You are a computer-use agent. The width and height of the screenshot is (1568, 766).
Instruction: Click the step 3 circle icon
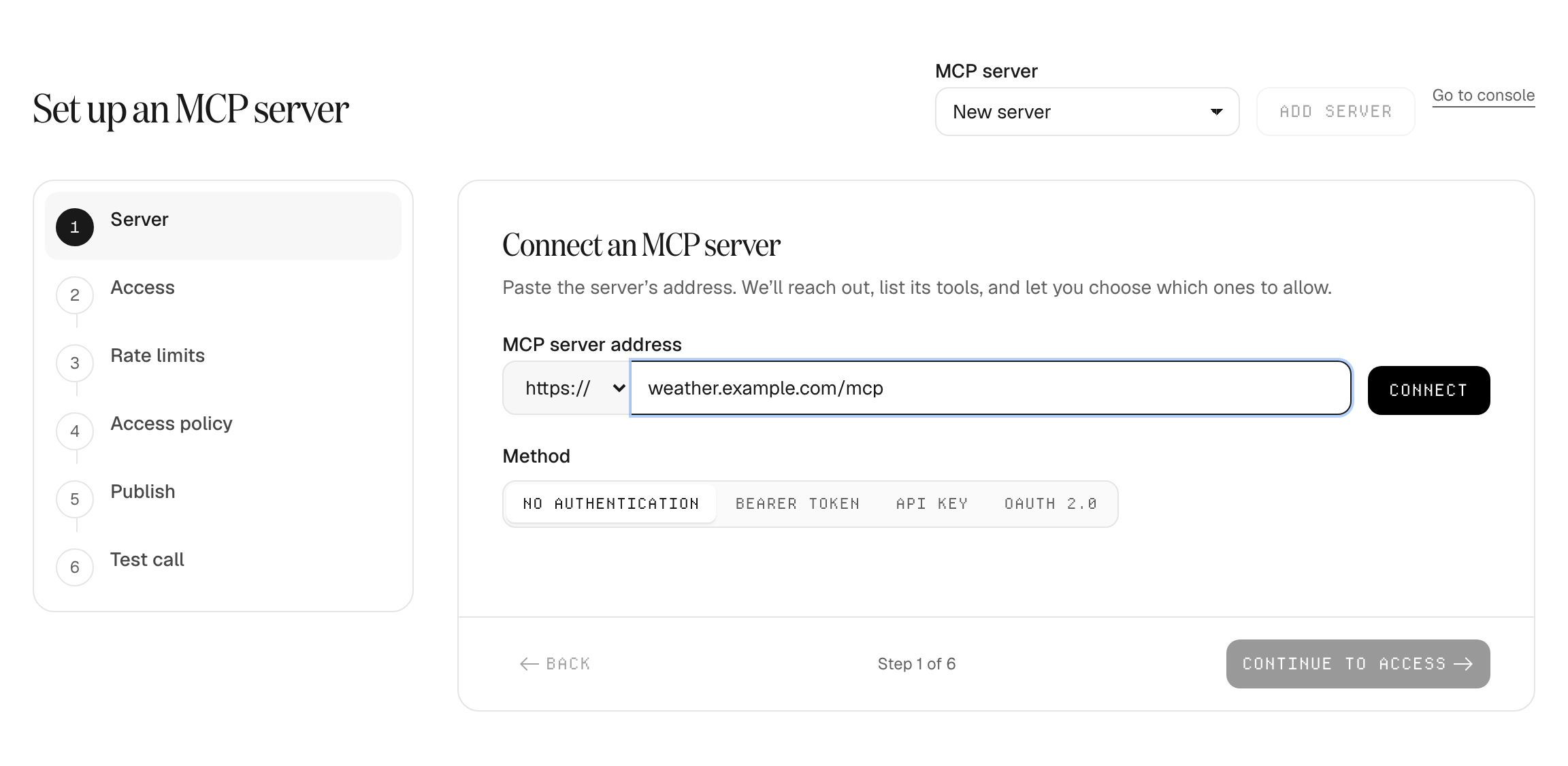click(75, 363)
